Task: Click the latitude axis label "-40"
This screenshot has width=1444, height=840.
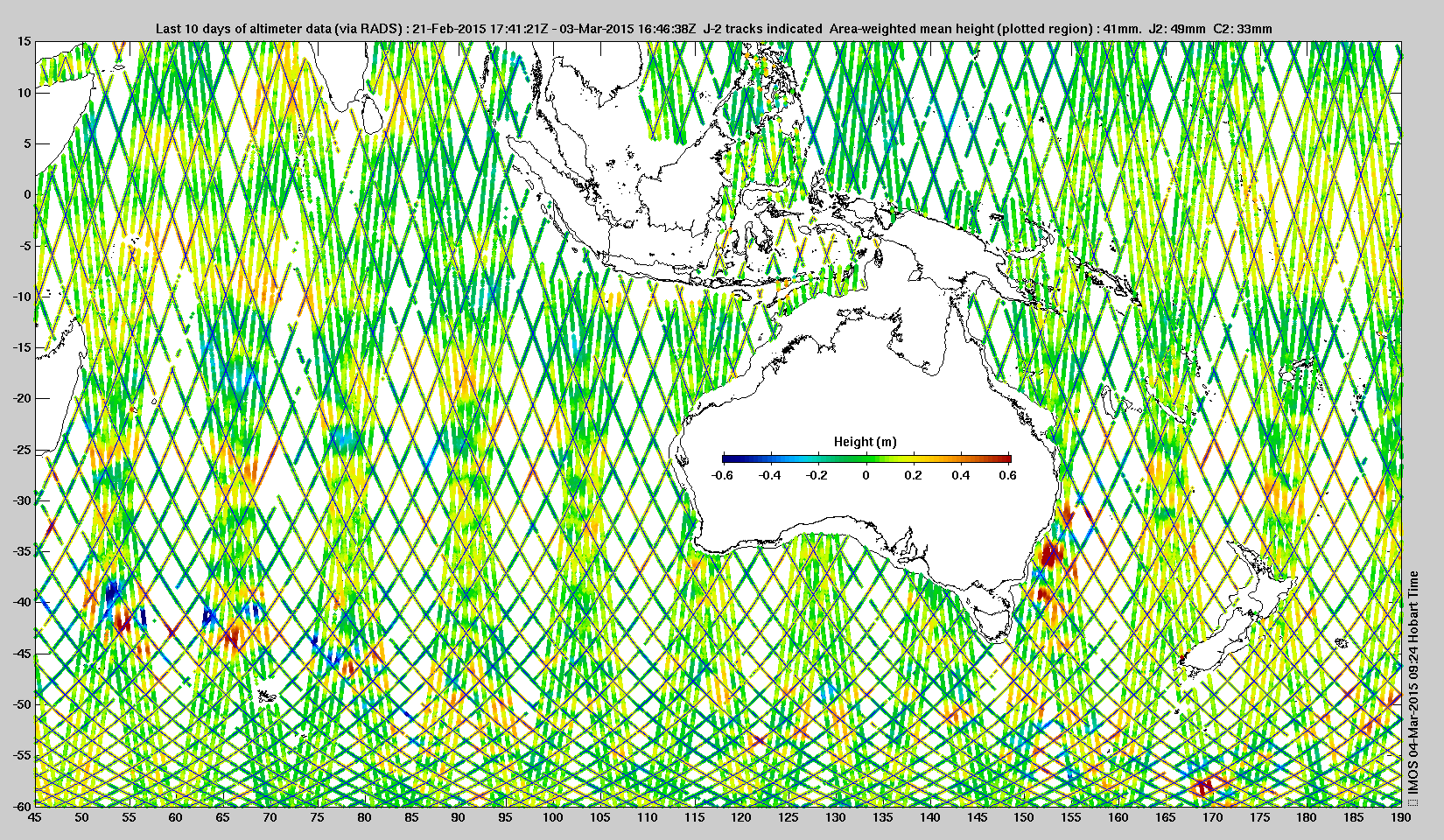Action: pyautogui.click(x=21, y=602)
